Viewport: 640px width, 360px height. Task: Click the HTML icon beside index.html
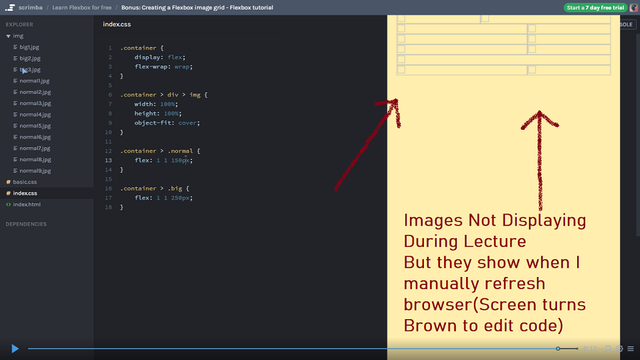8,204
